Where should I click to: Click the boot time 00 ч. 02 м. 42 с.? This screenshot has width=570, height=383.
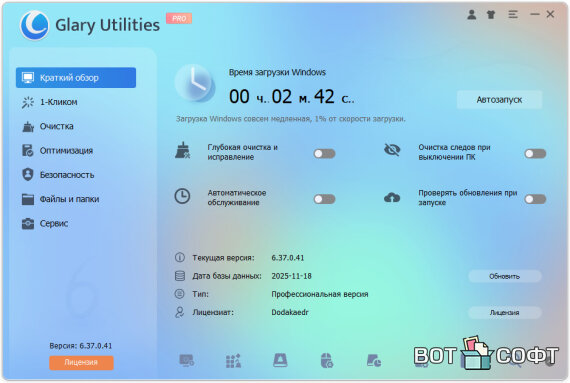(292, 97)
